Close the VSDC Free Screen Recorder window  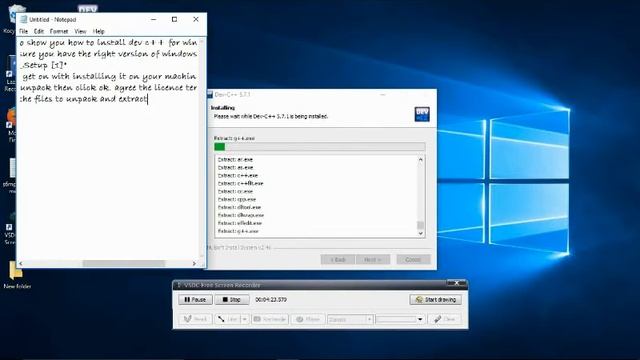coord(457,283)
